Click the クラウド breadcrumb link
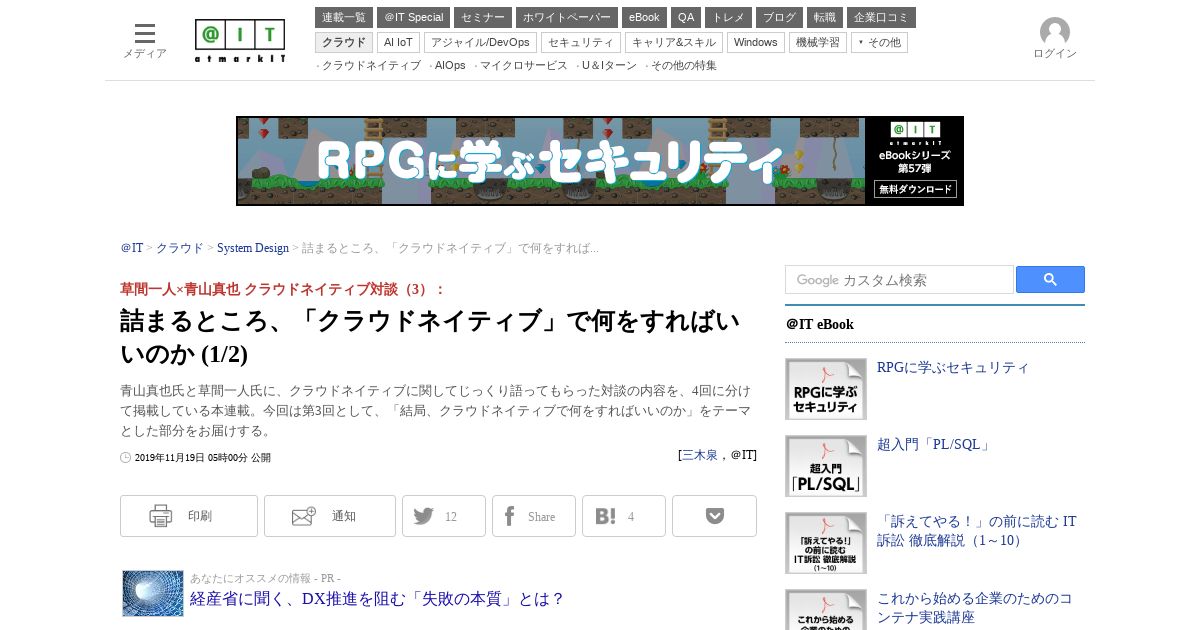Viewport: 1200px width, 630px height. point(179,248)
